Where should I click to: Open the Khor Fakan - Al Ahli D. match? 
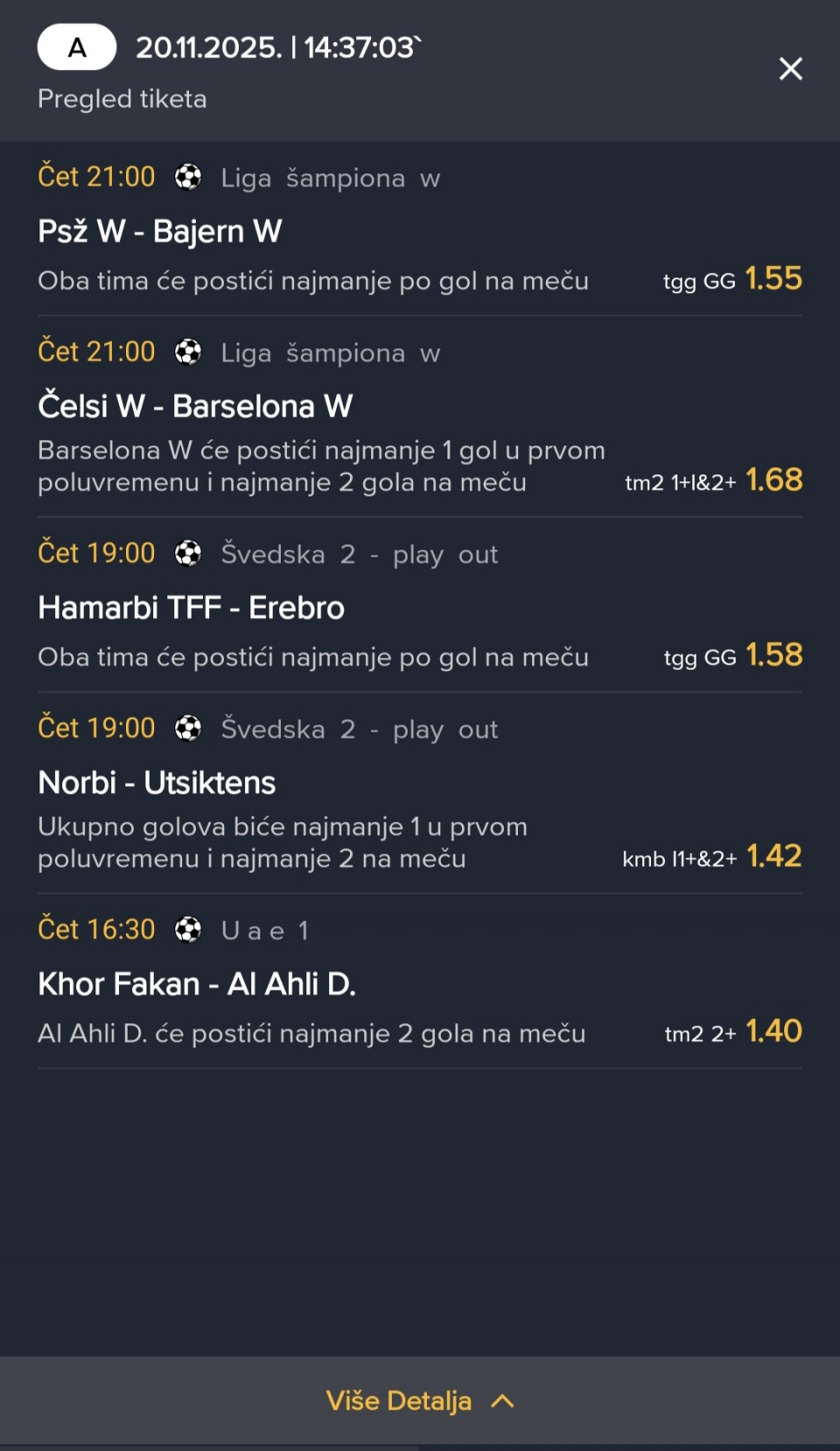tap(197, 984)
